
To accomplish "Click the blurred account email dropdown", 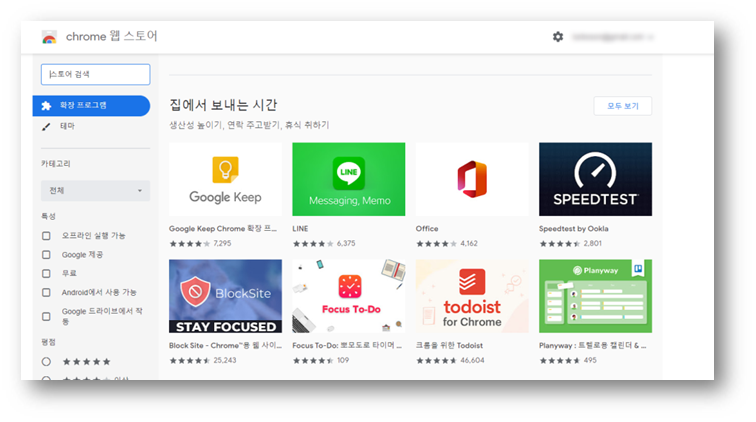I will click(612, 37).
